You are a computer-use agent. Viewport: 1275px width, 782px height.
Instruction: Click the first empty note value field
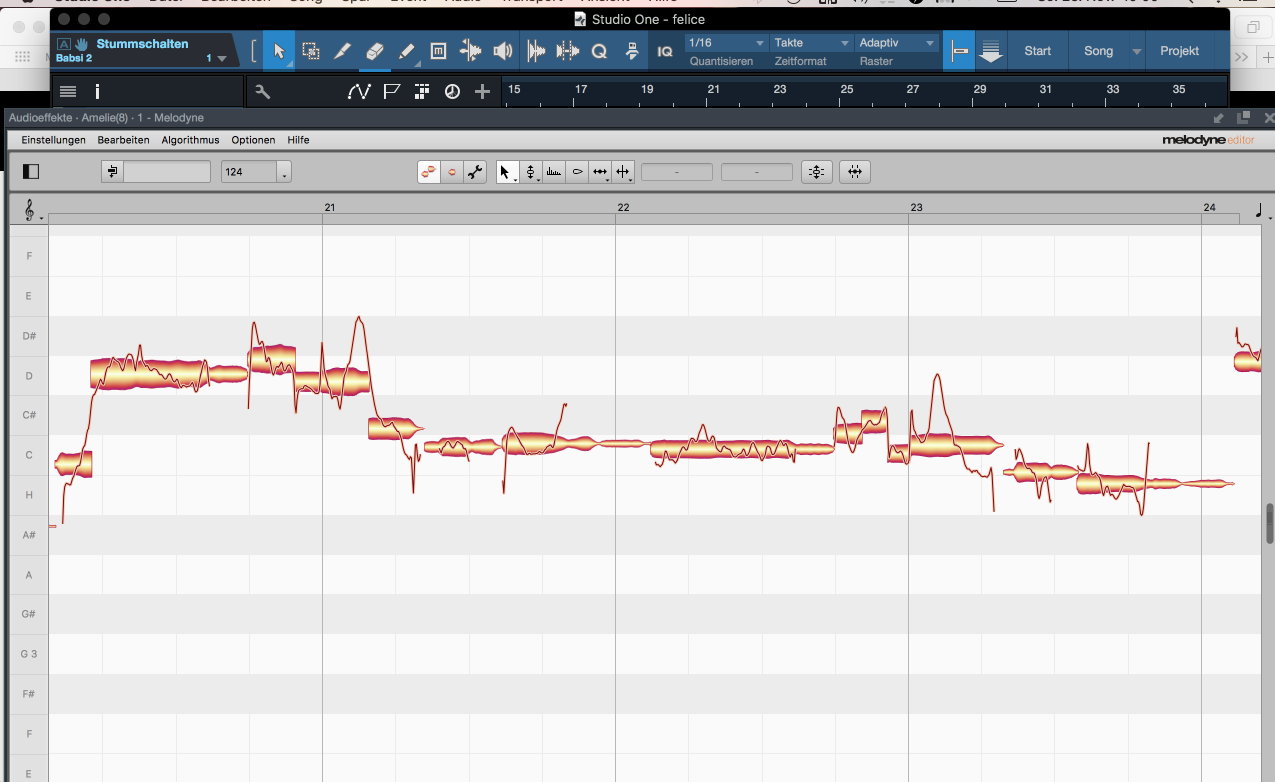[677, 172]
